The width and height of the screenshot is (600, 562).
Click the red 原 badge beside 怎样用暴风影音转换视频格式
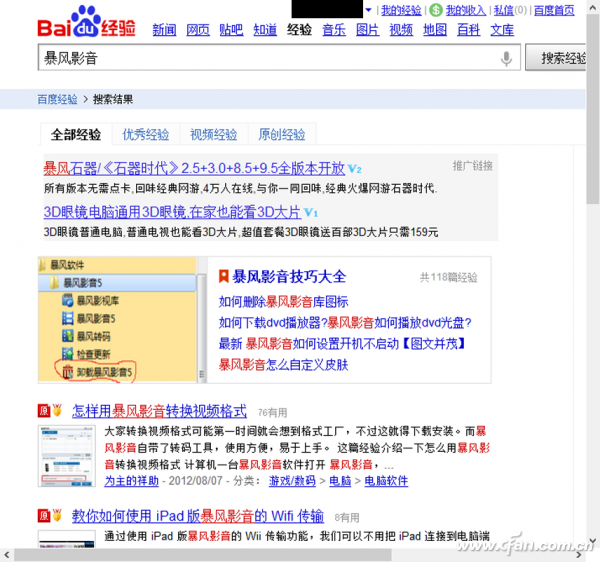click(x=44, y=411)
